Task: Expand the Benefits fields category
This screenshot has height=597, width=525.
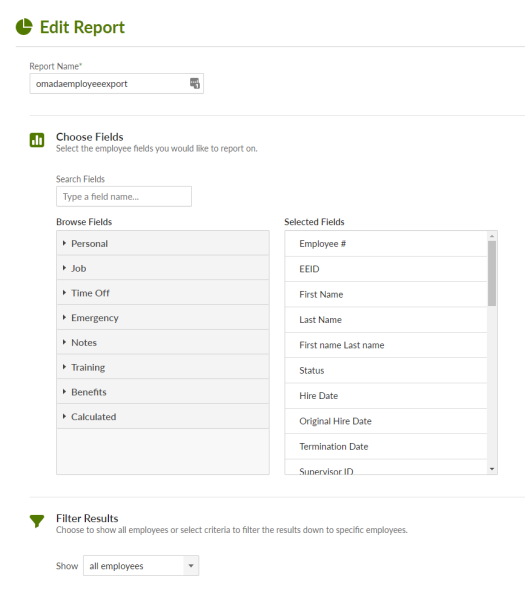Action: [x=163, y=392]
